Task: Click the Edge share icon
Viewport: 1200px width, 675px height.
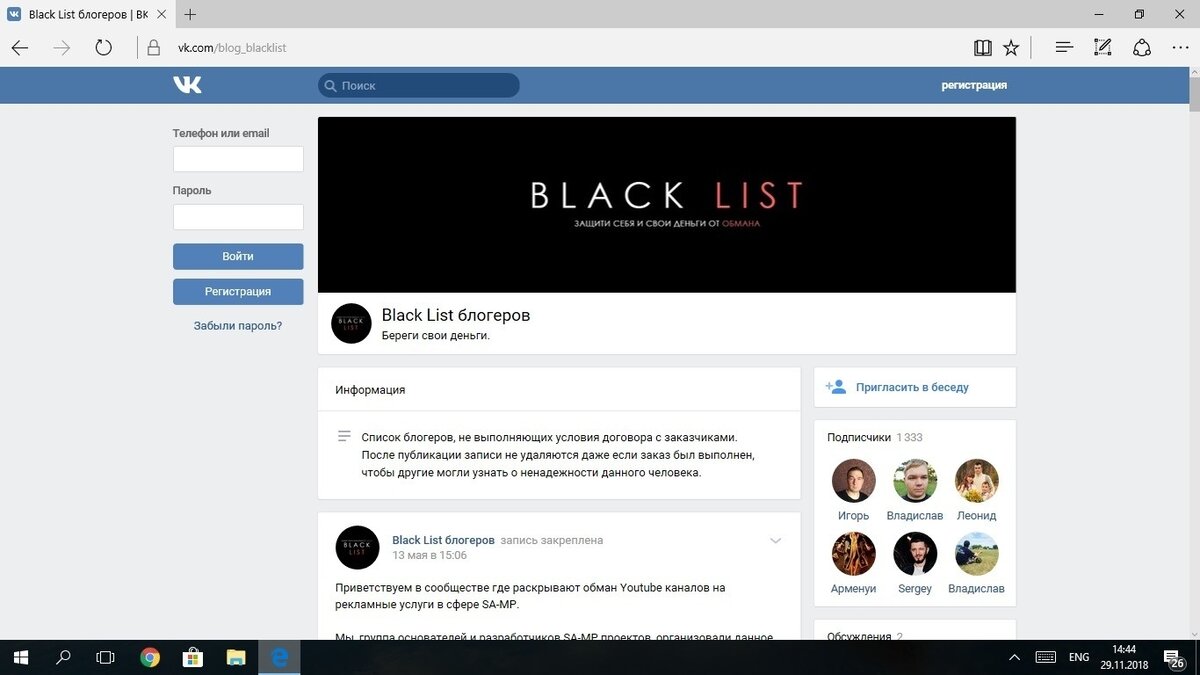Action: pos(1141,47)
